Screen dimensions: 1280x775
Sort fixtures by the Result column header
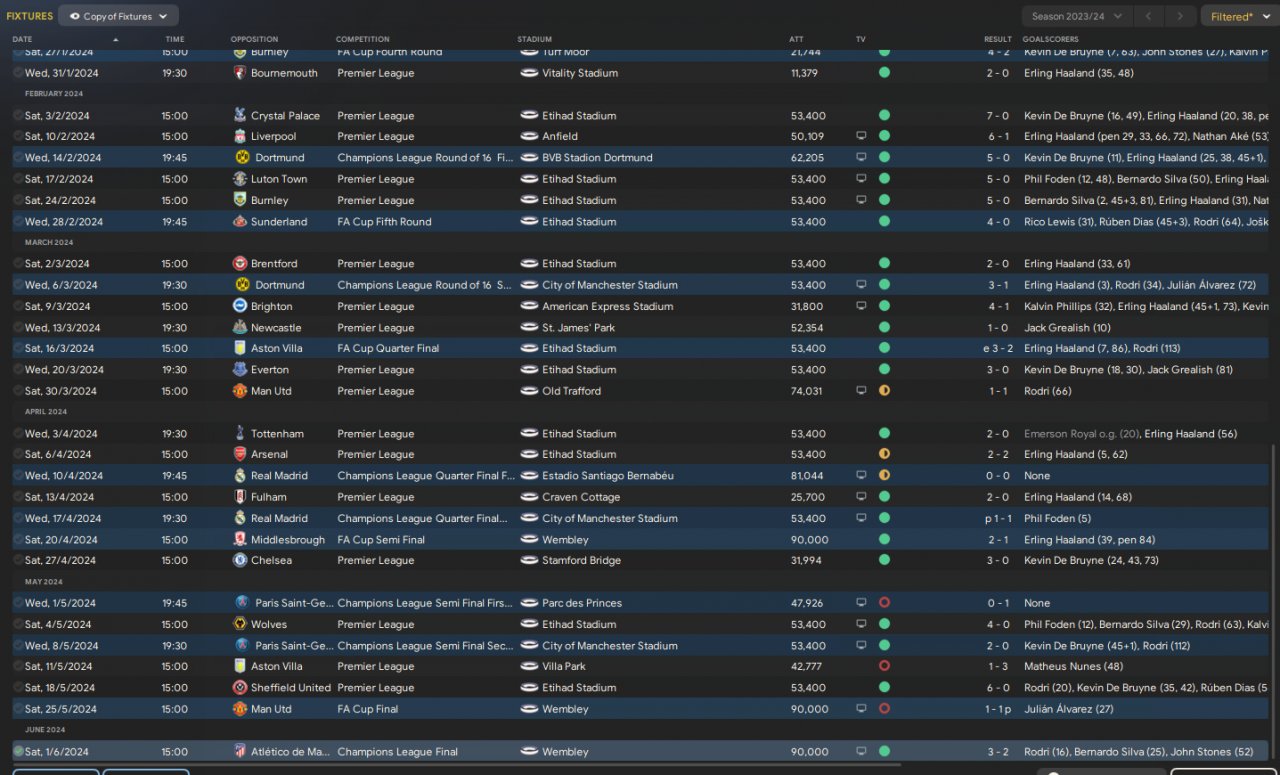coord(998,39)
